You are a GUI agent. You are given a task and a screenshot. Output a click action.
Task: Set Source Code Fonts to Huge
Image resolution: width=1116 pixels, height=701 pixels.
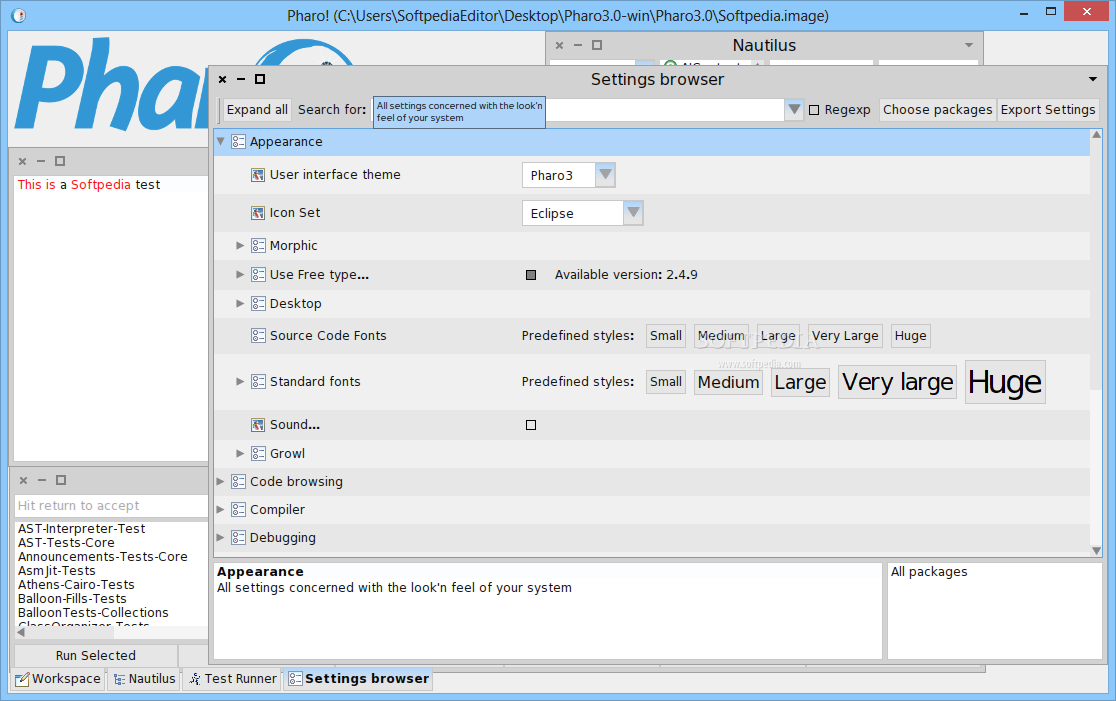(910, 336)
